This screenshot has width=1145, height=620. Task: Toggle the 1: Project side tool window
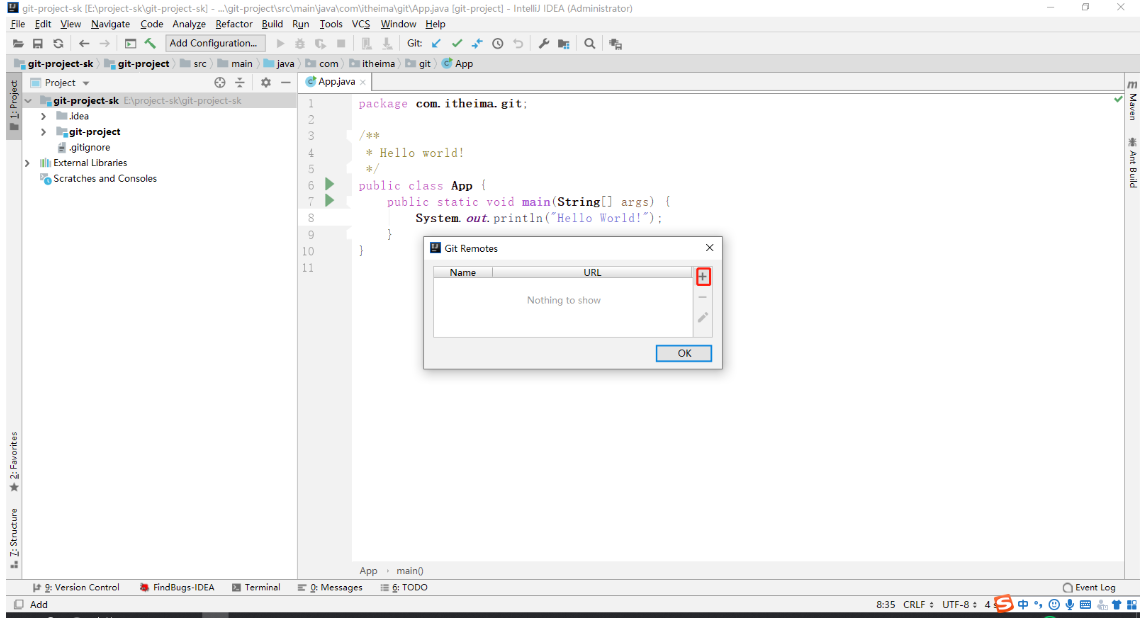click(13, 107)
